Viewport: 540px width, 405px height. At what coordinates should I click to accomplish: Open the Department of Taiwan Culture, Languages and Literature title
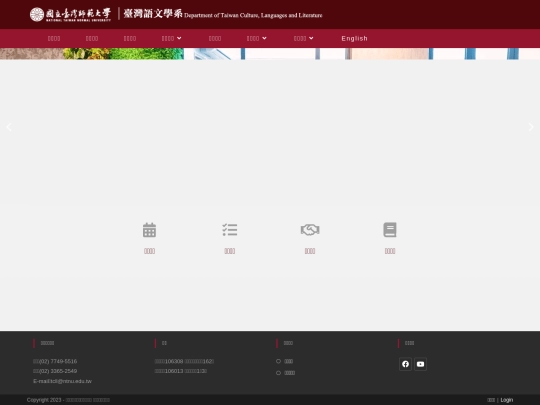[223, 14]
